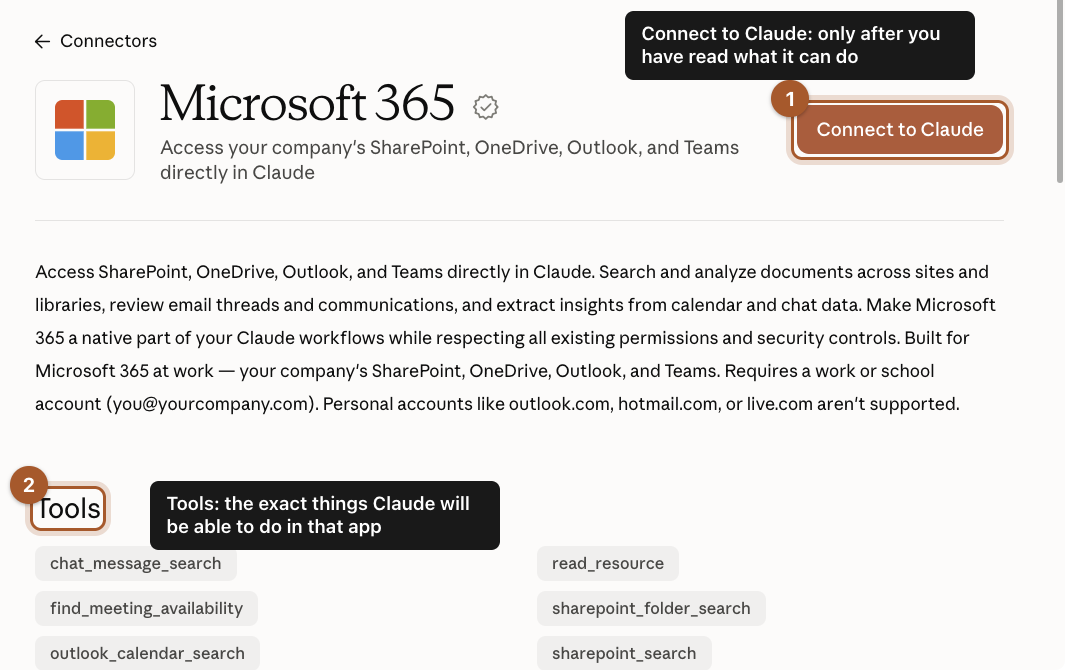This screenshot has height=670, width=1065.
Task: Click the Microsoft 365 logo tile
Action: click(85, 130)
